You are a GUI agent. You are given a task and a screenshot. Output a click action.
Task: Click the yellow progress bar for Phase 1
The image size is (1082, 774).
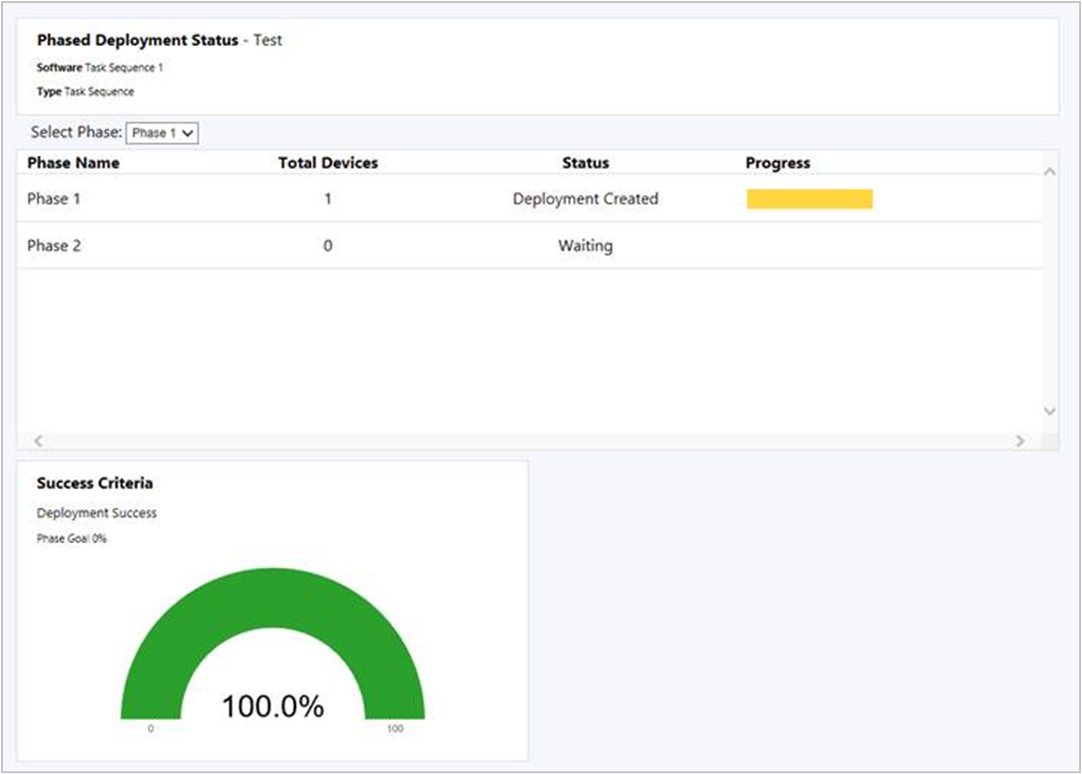[x=809, y=199]
